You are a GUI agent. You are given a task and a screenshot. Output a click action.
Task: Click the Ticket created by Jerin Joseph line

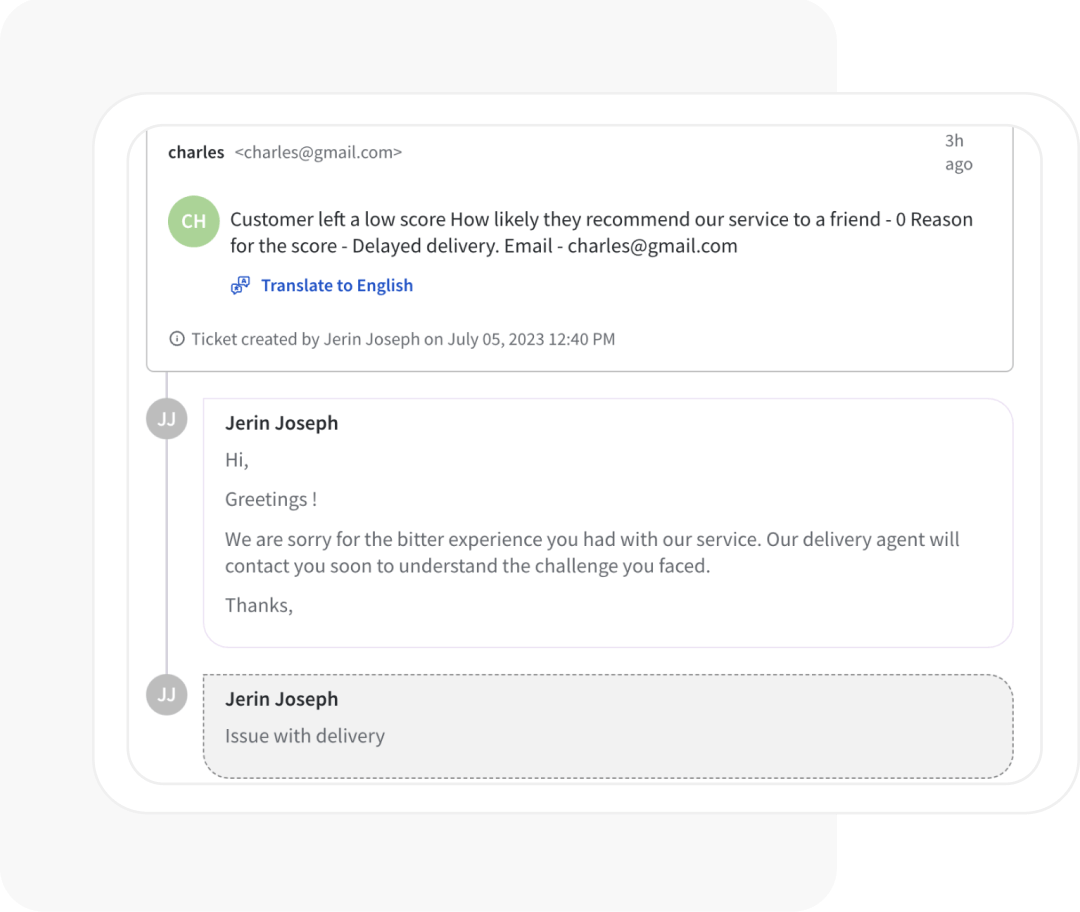[403, 339]
